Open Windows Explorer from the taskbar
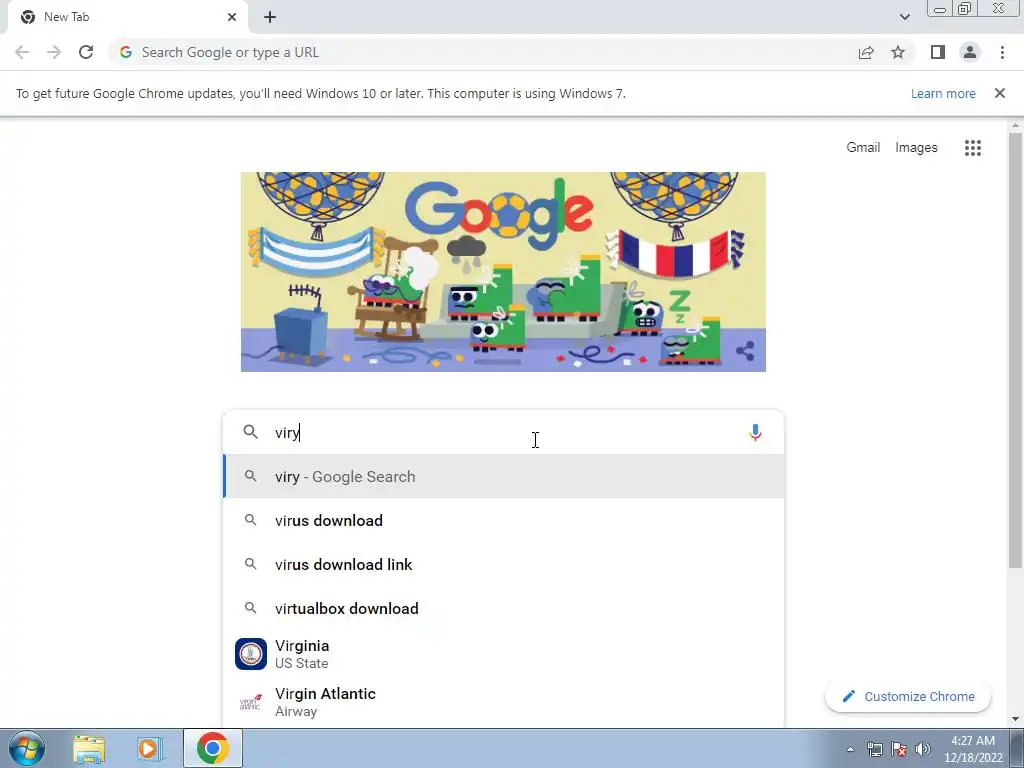 coord(89,749)
